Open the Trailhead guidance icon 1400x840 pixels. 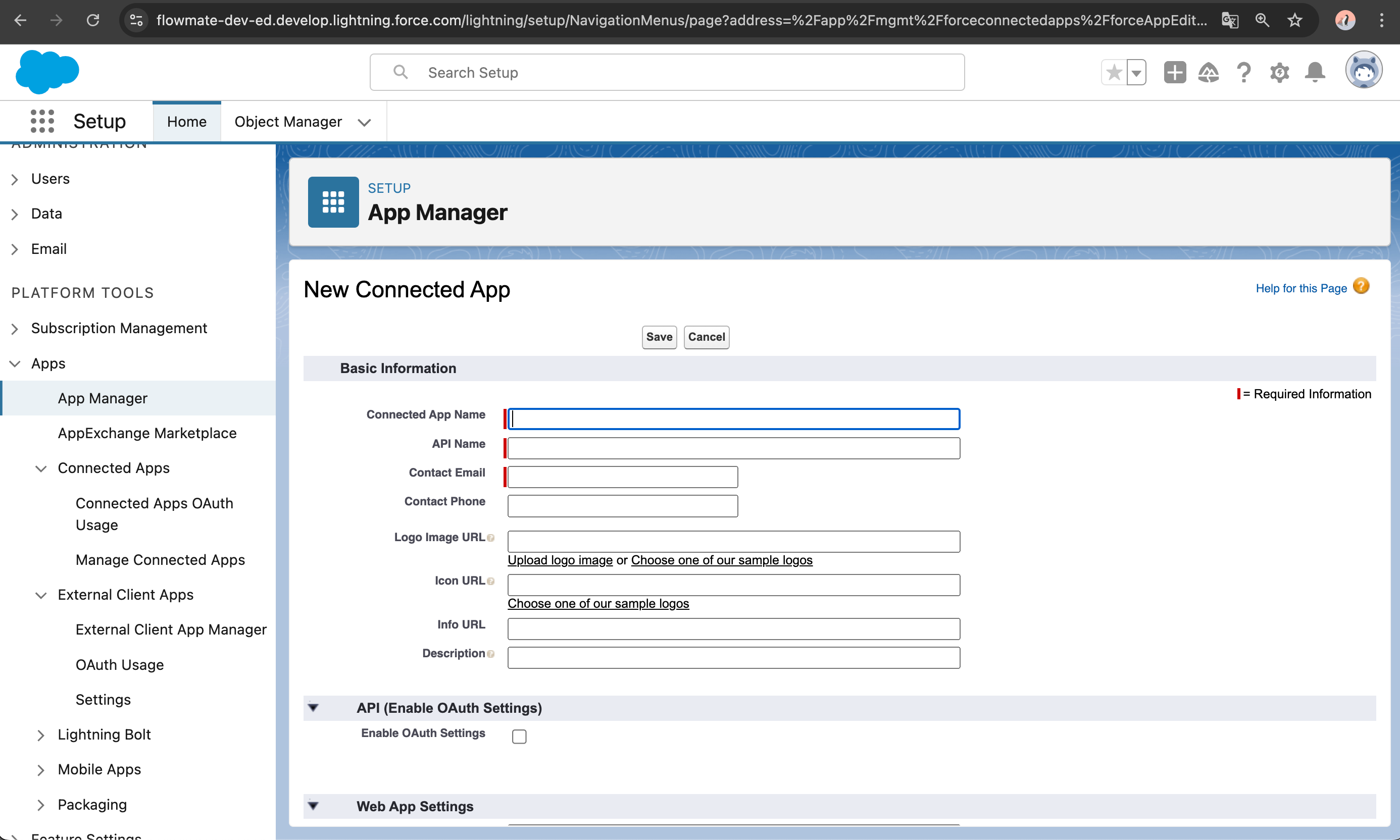click(x=1209, y=73)
